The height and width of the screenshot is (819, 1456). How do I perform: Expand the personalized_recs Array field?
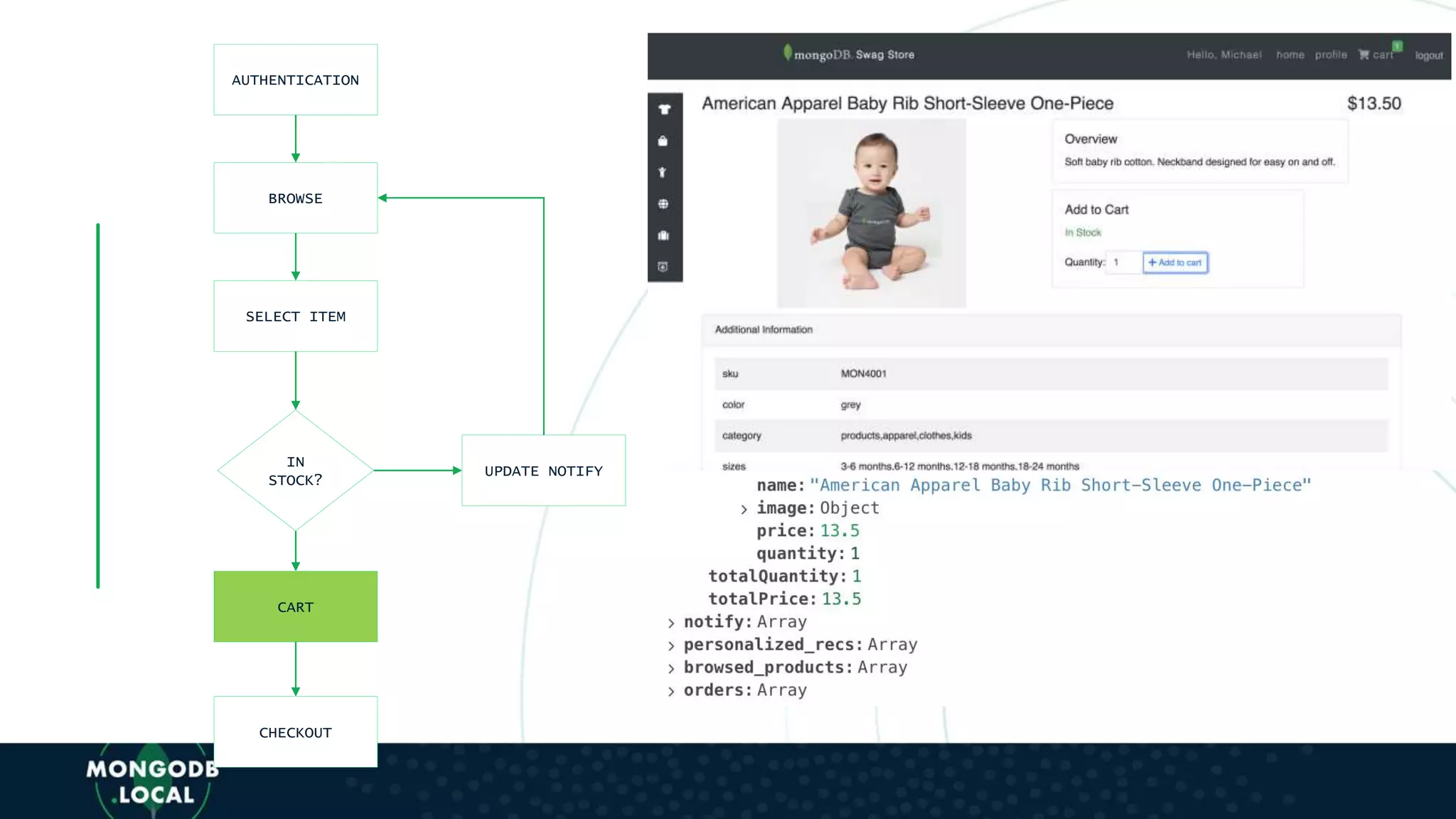tap(671, 646)
